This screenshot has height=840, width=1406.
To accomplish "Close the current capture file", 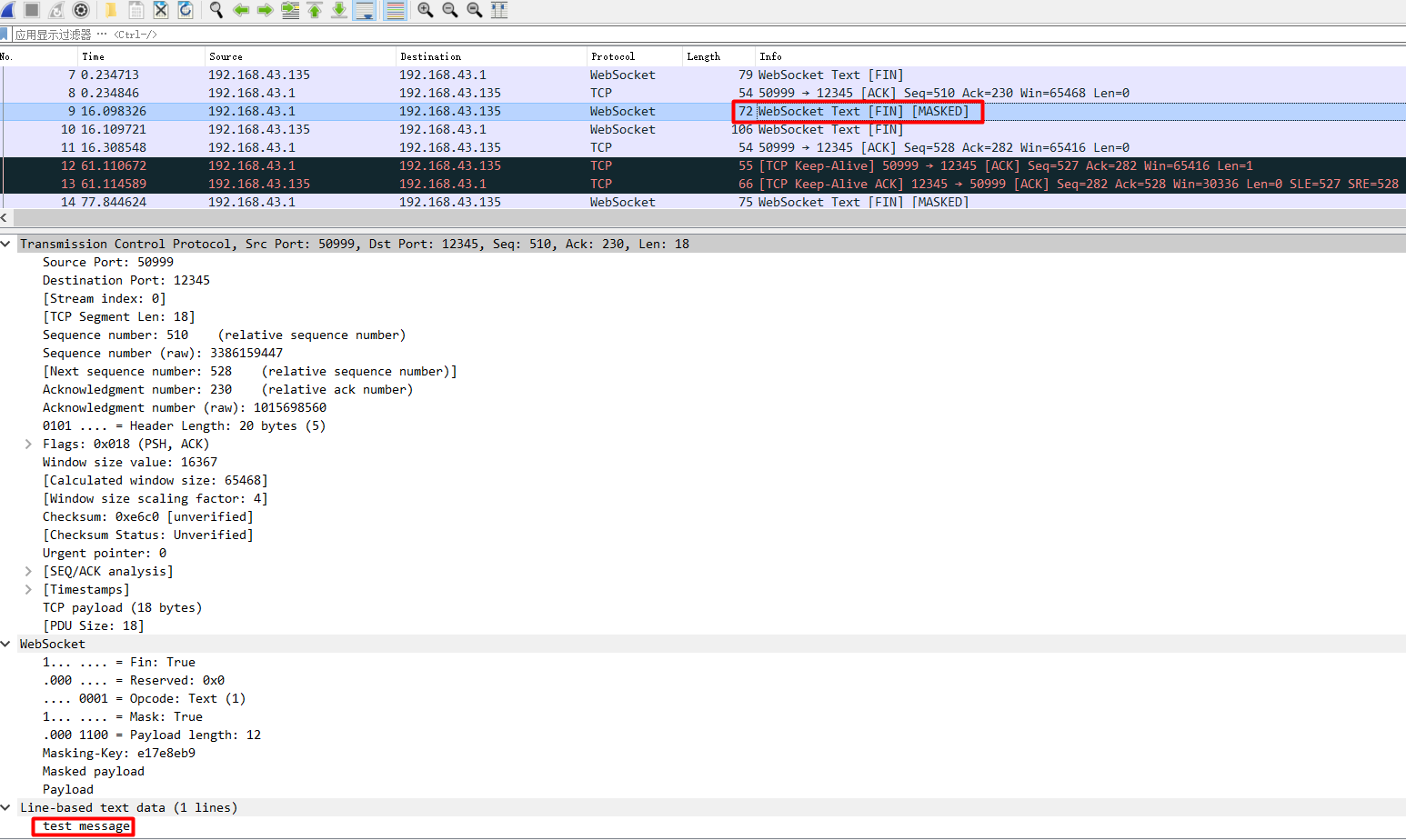I will (162, 10).
